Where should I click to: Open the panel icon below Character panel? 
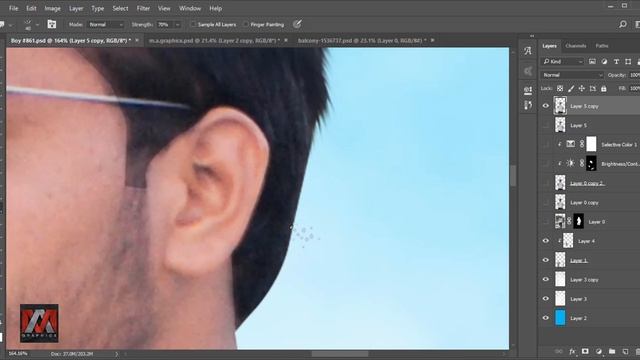coord(528,71)
